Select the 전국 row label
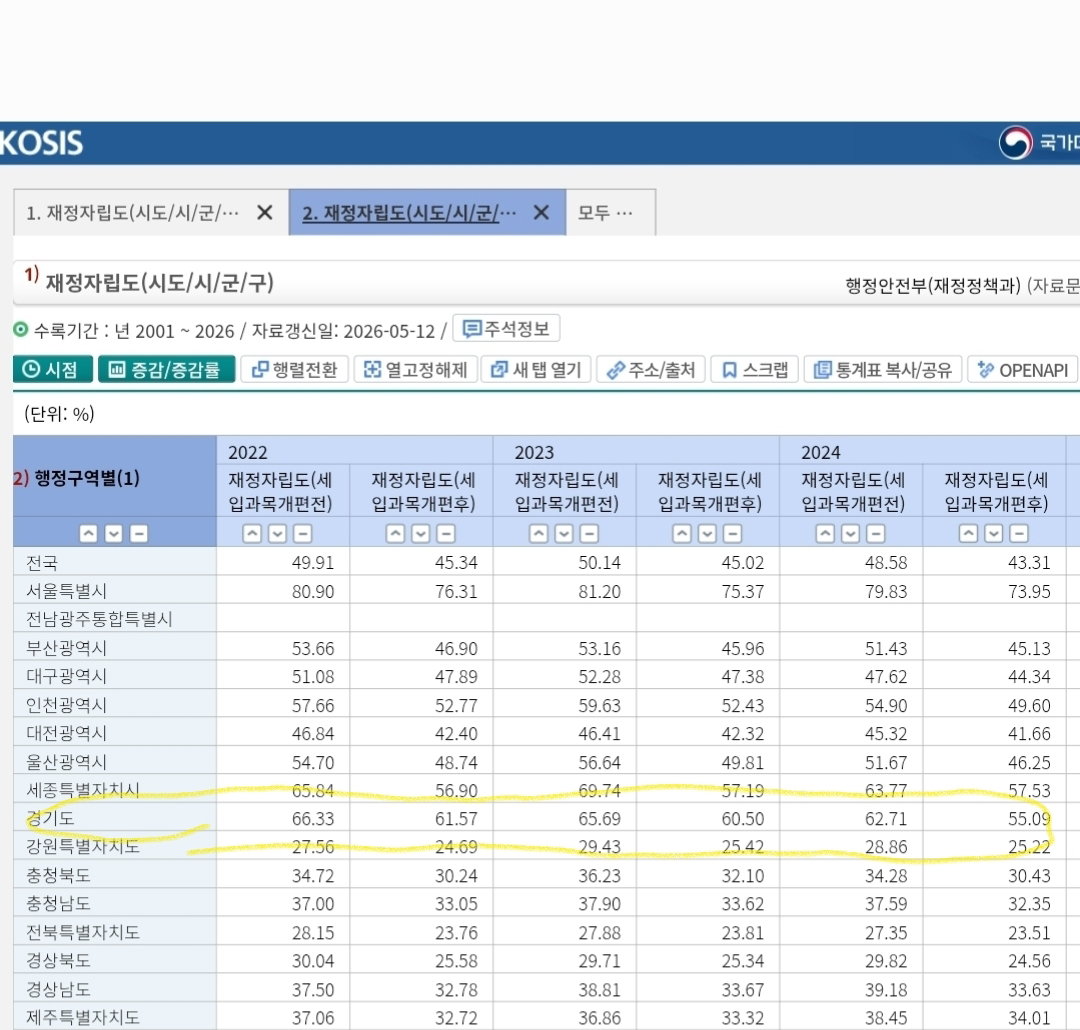The height and width of the screenshot is (1030, 1080). point(42,563)
